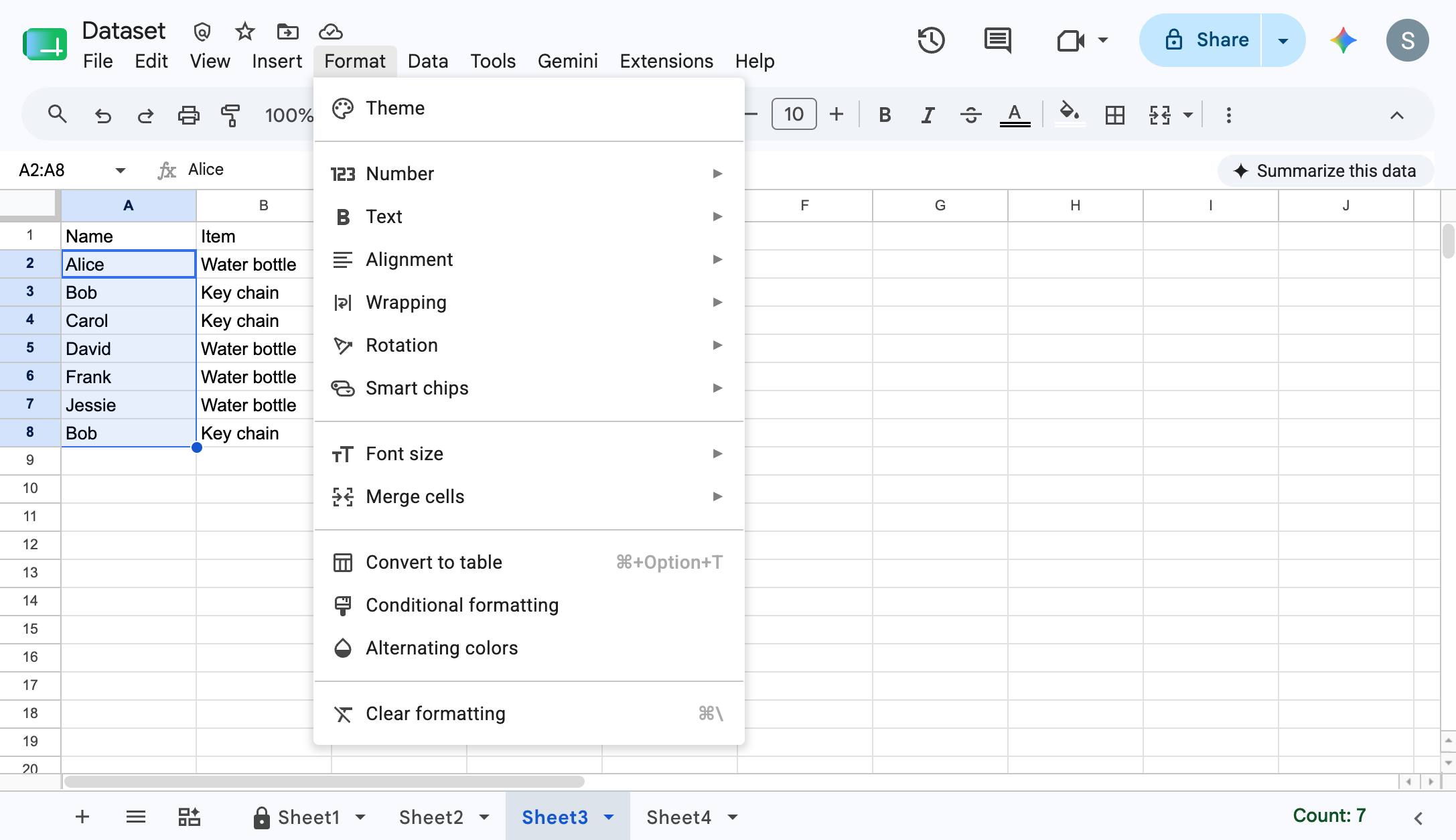Screen dimensions: 1456x840
Task: Open the Data menu
Action: [x=428, y=61]
